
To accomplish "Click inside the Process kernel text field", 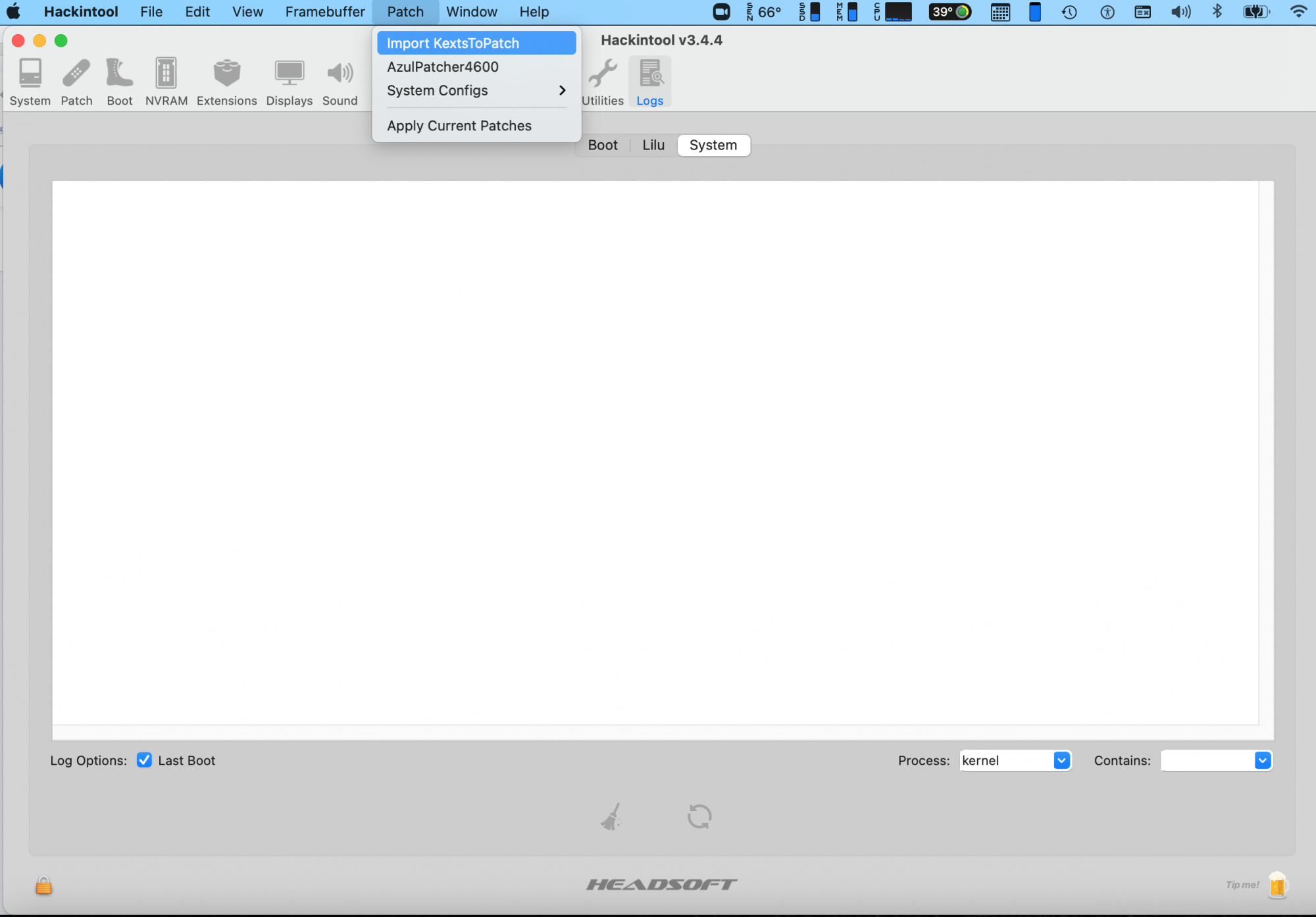I will 1007,760.
